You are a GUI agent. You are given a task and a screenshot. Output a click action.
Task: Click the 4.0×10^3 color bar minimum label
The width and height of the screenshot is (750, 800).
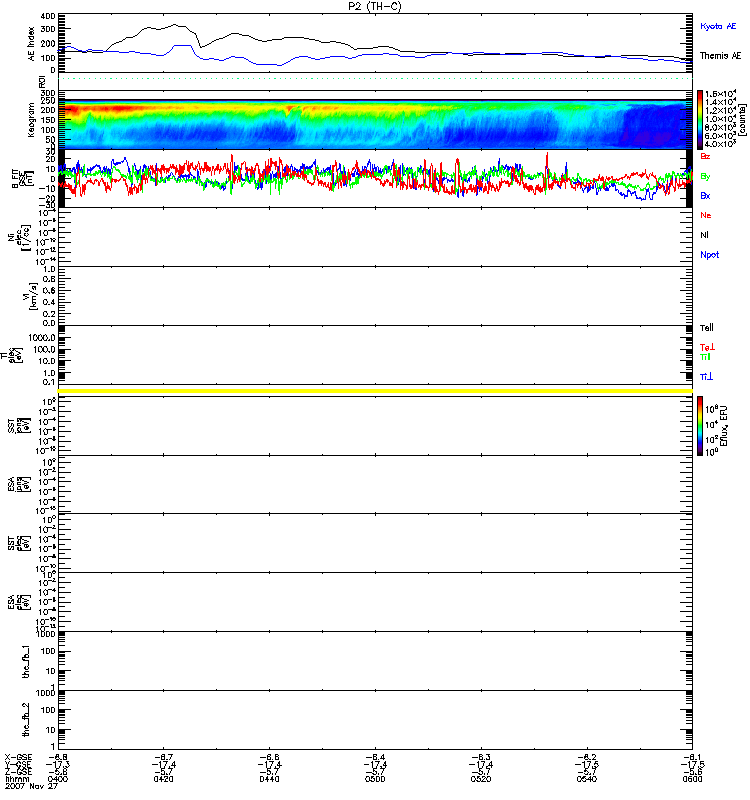[x=720, y=144]
